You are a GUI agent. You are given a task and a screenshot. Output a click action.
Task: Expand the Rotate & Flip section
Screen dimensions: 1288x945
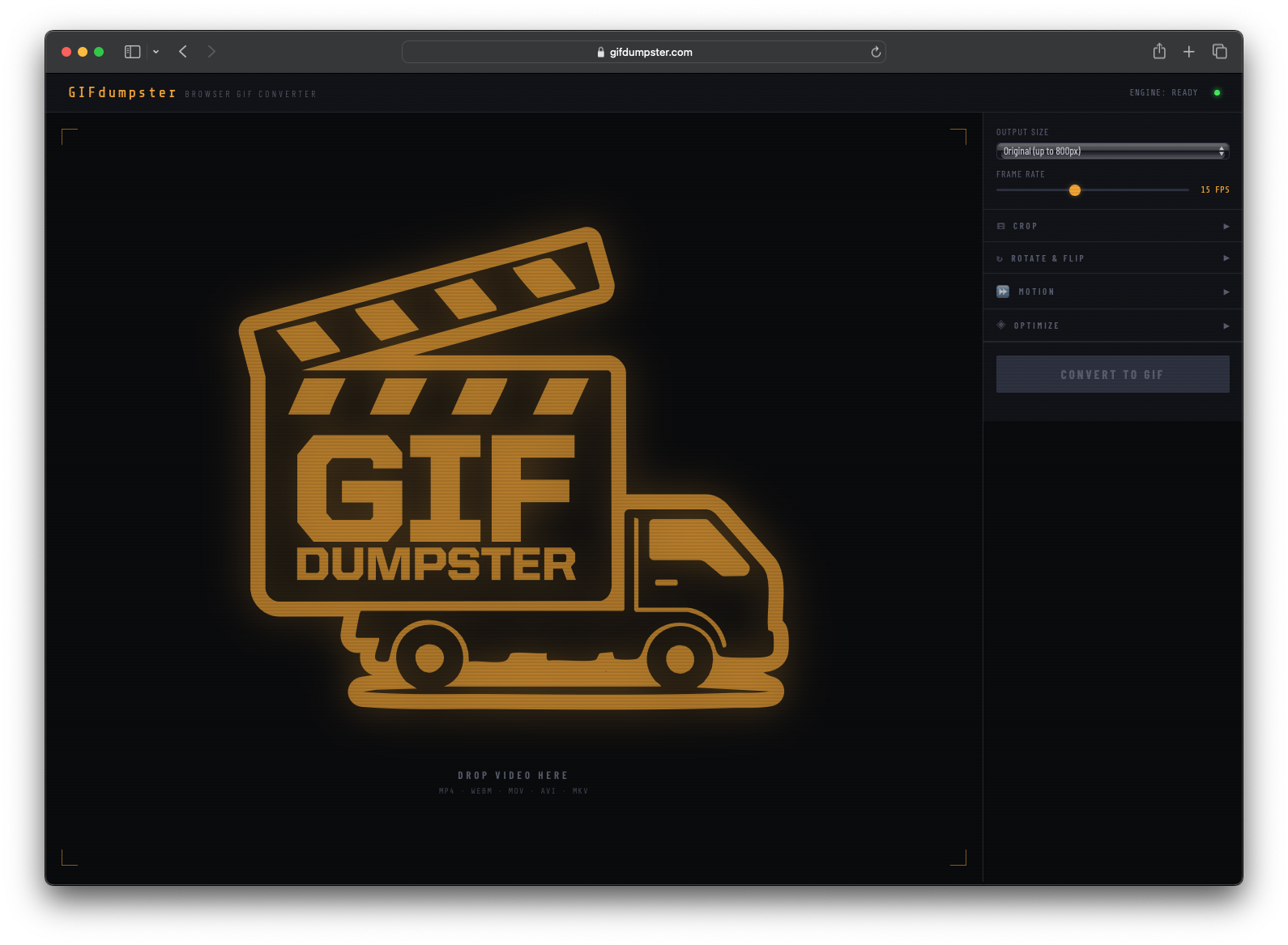(1112, 258)
